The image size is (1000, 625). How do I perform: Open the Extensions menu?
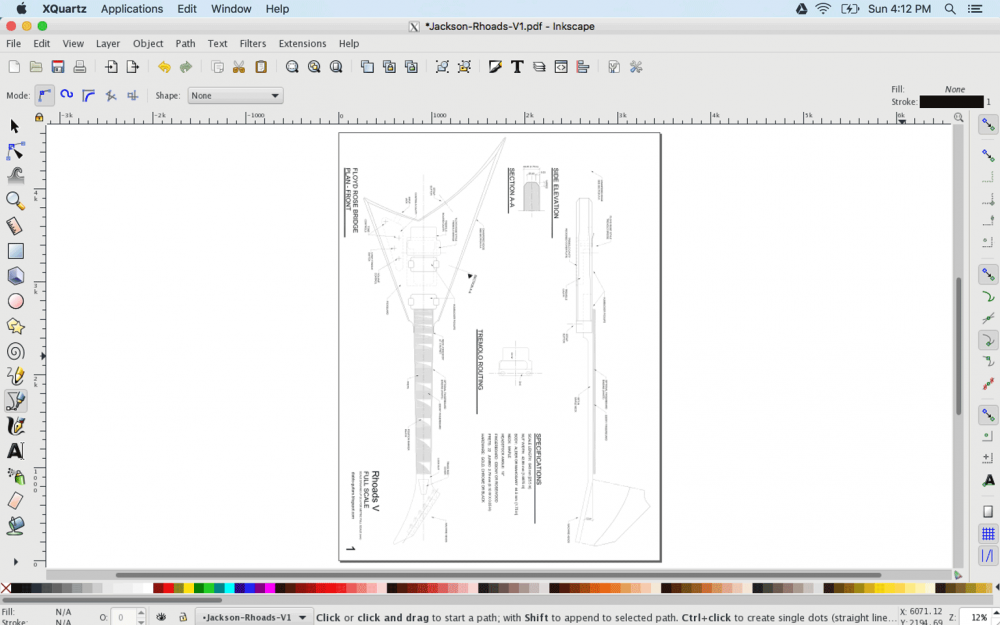click(302, 44)
